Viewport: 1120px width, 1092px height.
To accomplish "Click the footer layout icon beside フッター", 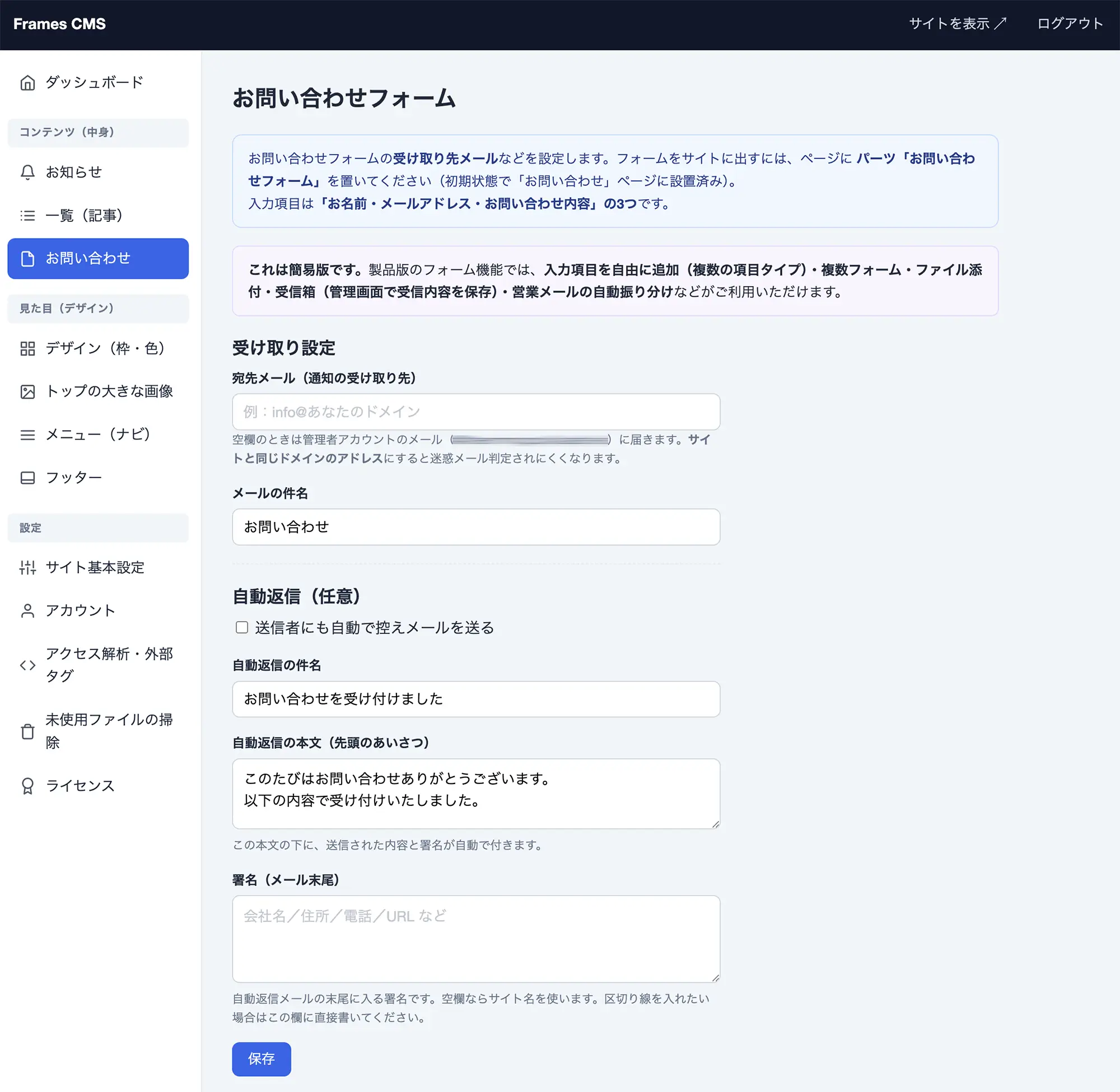I will pos(27,478).
